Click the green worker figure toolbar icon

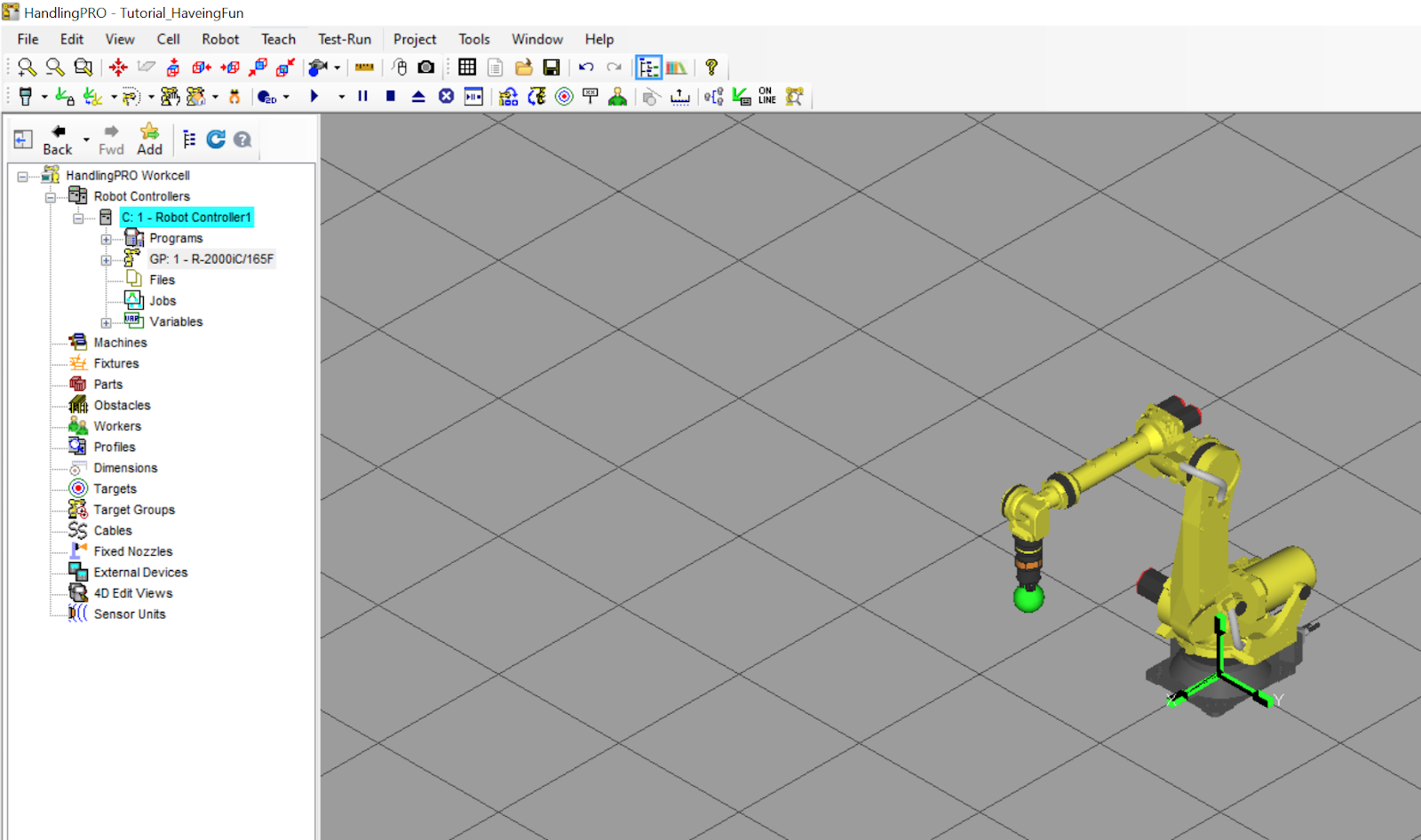(x=618, y=96)
